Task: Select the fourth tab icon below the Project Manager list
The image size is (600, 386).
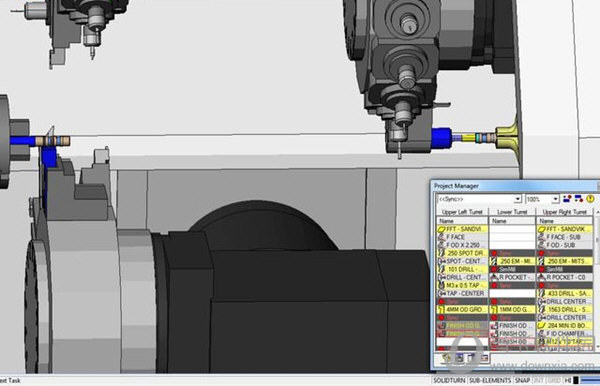Action: click(x=484, y=358)
